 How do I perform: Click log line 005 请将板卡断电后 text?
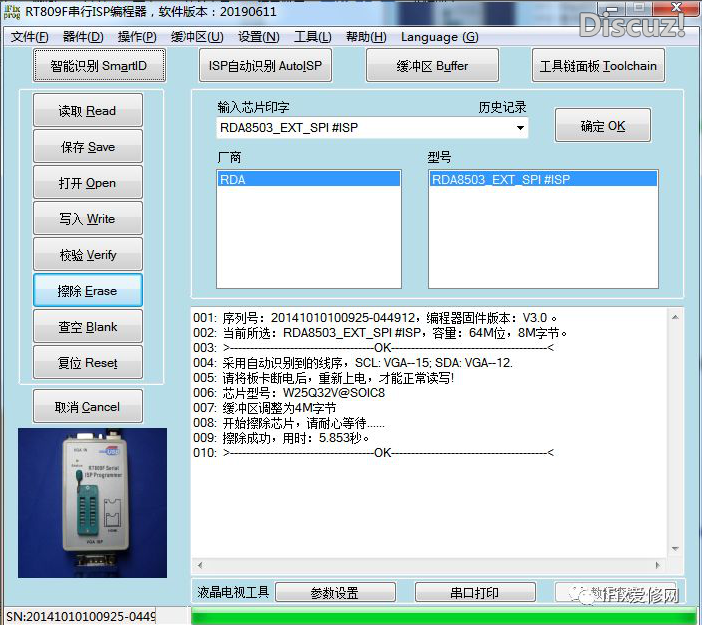[x=324, y=378]
